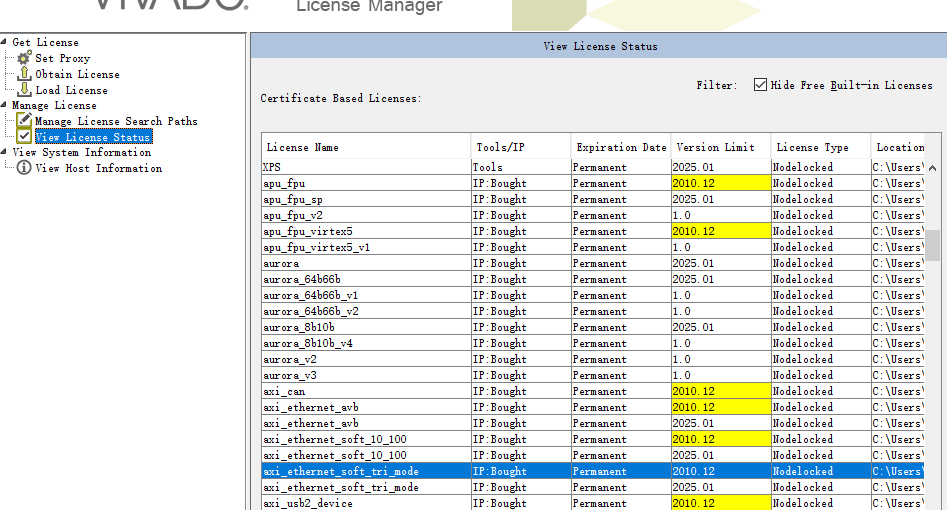Sort by Version Limit column header
947x510 pixels.
pyautogui.click(x=721, y=147)
